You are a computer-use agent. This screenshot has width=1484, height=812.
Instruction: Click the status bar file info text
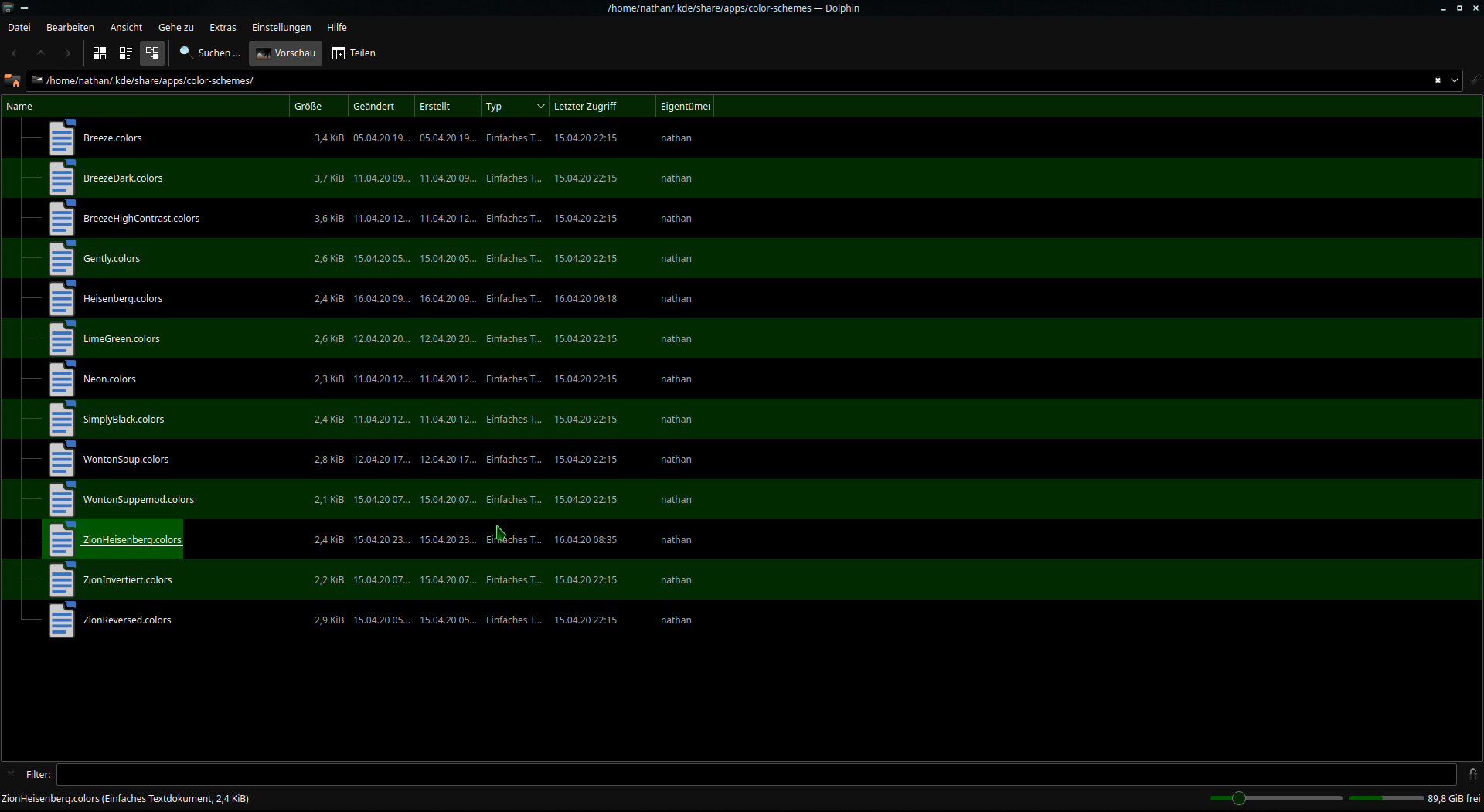(x=125, y=799)
